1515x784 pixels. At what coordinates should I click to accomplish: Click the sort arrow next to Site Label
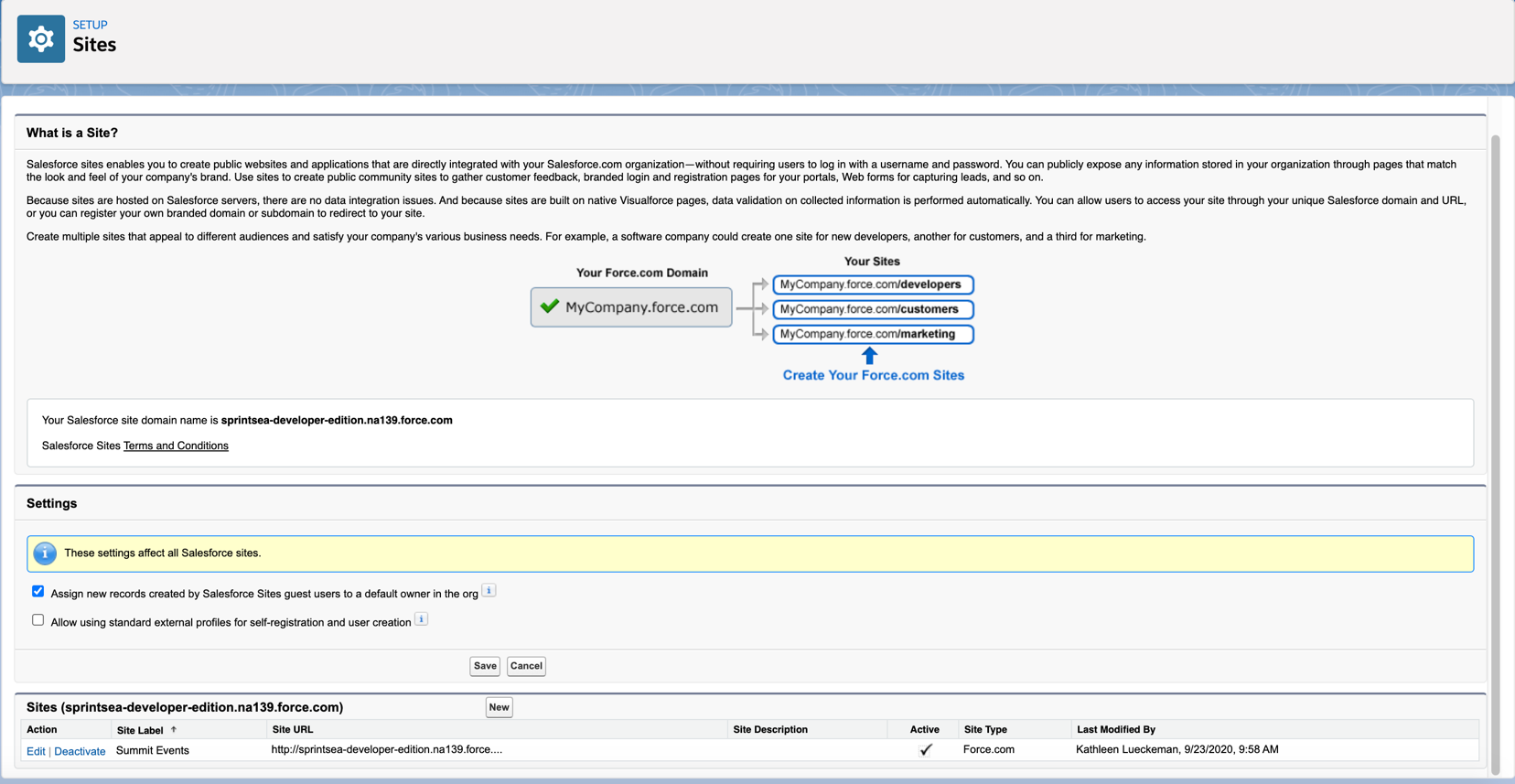click(174, 730)
